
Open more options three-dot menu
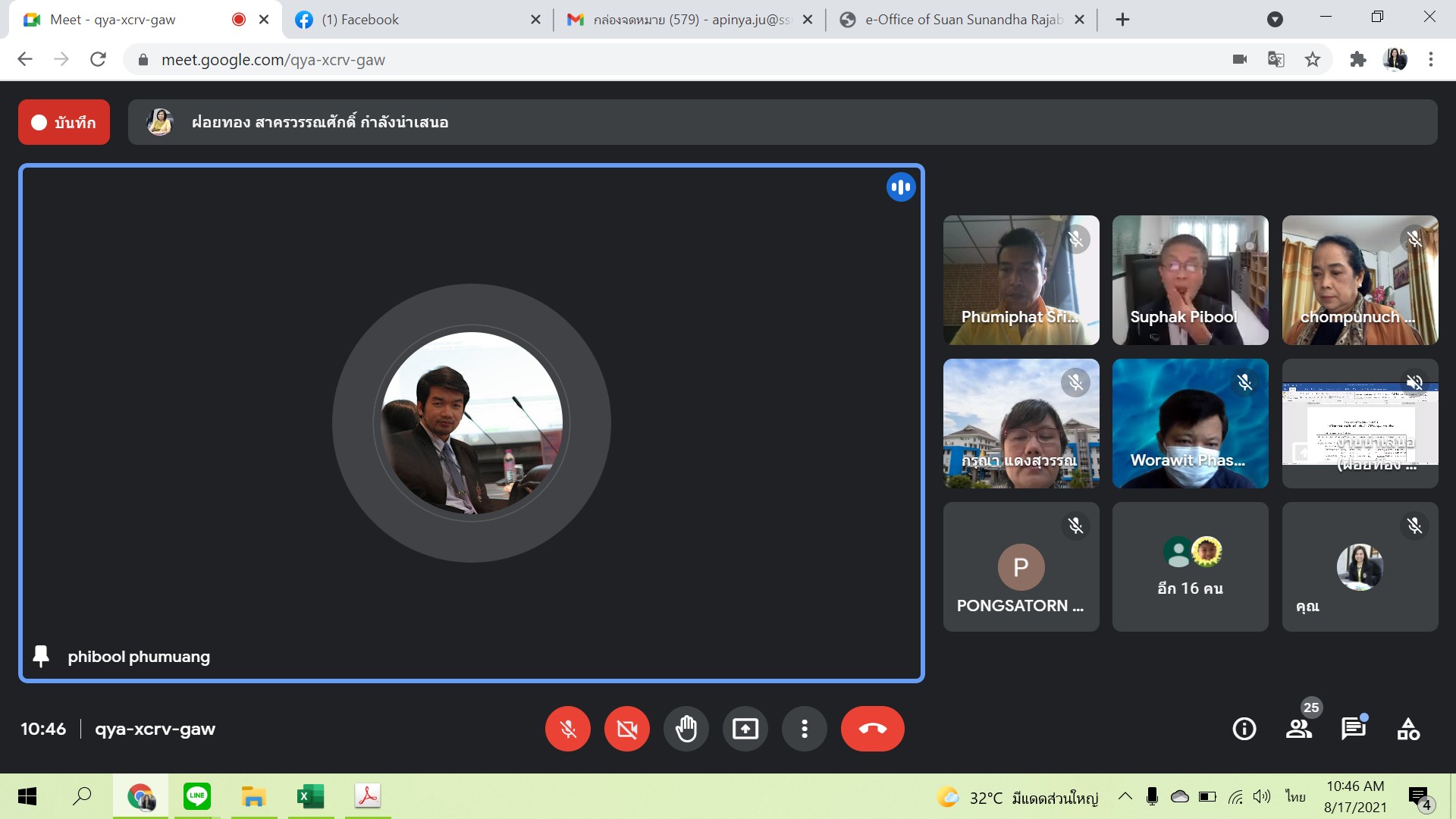point(804,729)
